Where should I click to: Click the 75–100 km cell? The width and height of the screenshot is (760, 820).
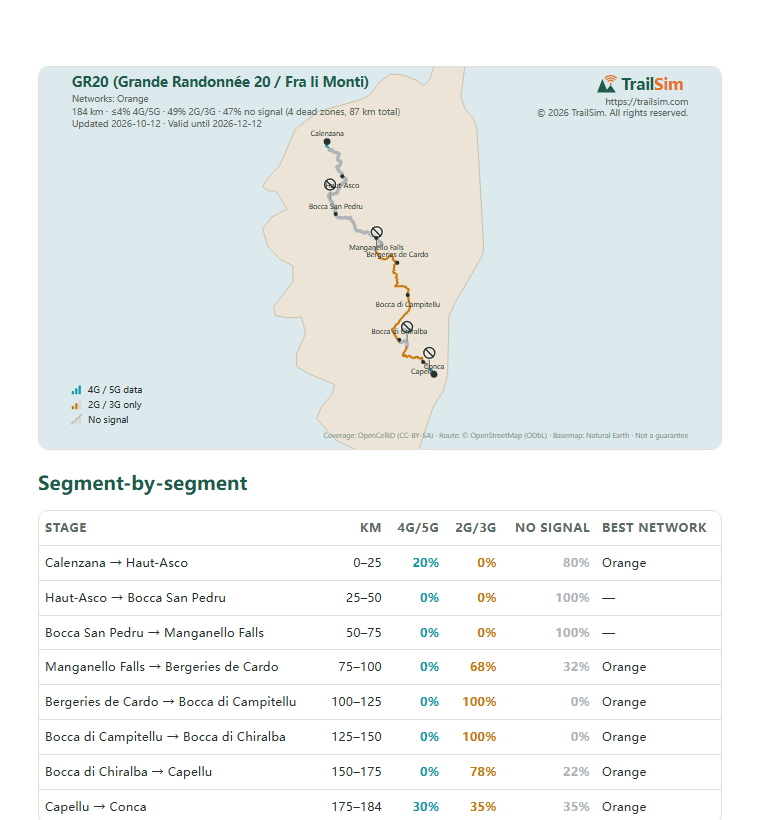click(x=360, y=667)
